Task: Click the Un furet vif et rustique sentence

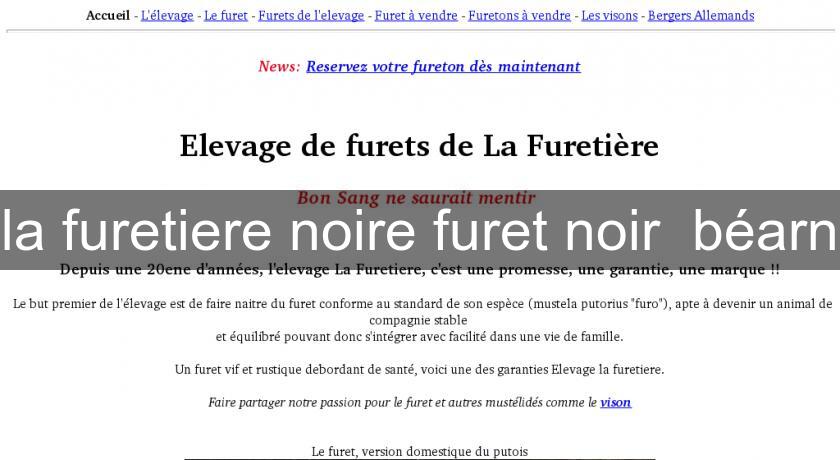Action: (419, 369)
